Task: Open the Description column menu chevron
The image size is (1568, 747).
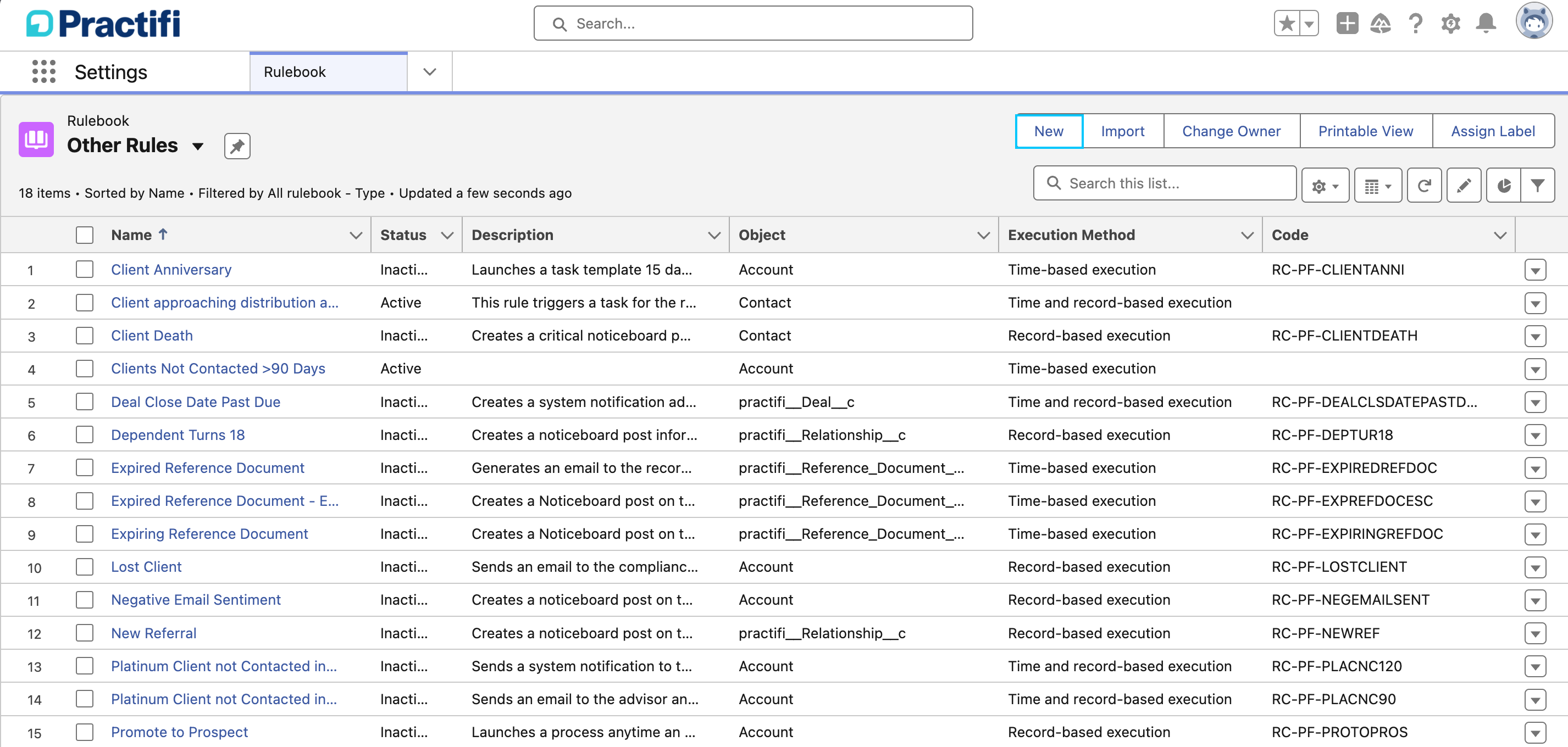Action: point(714,236)
